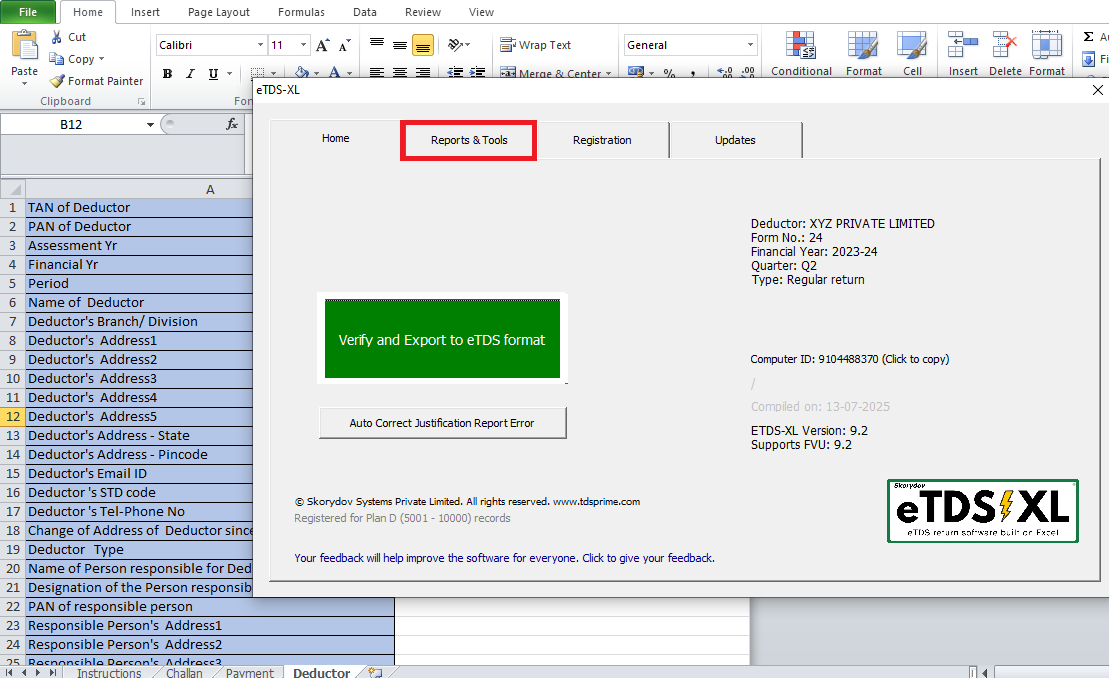Click the feedback link at dialog bottom

point(504,558)
